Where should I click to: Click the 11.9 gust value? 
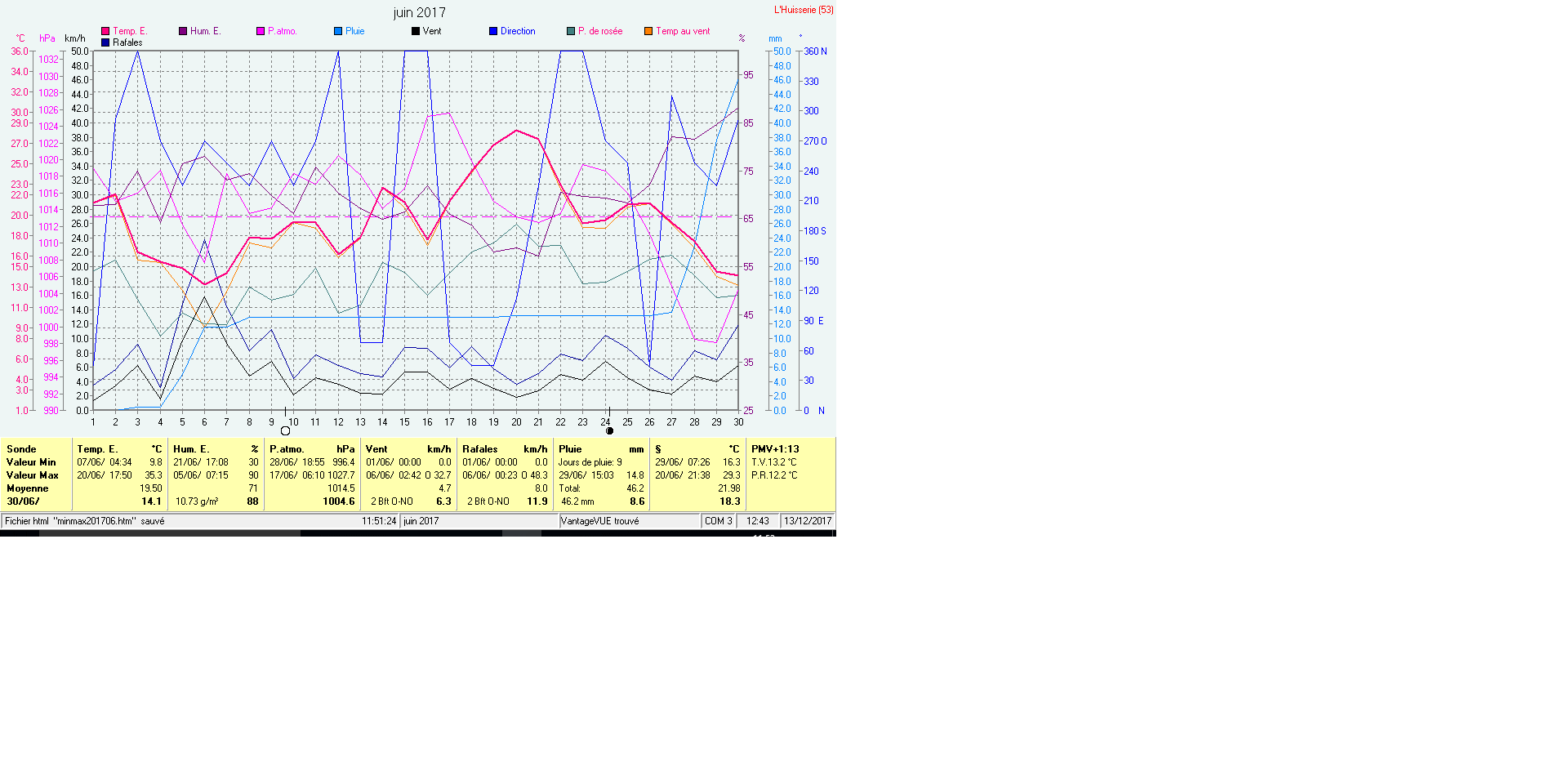(x=537, y=501)
